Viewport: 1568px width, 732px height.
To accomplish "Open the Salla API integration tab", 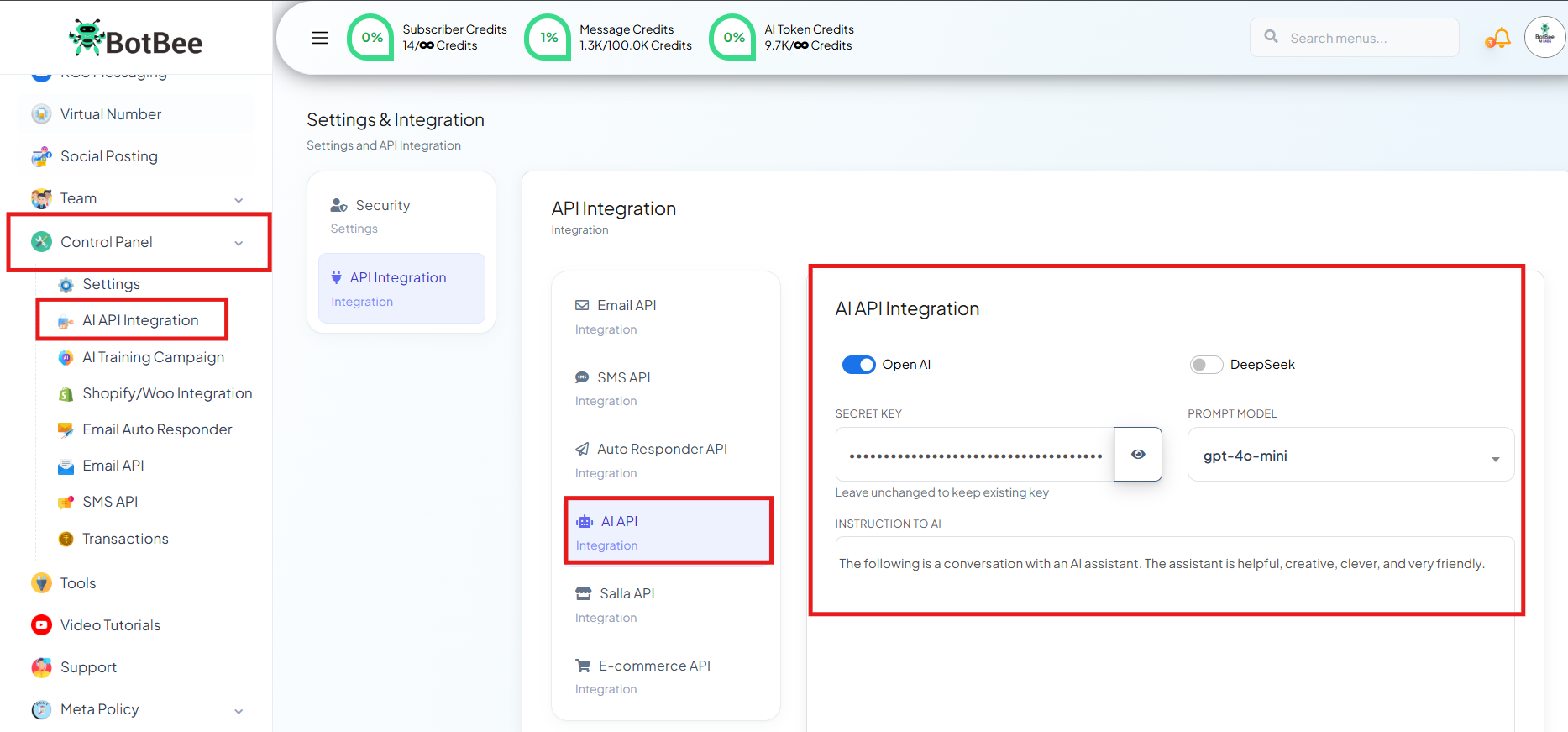I will (667, 605).
